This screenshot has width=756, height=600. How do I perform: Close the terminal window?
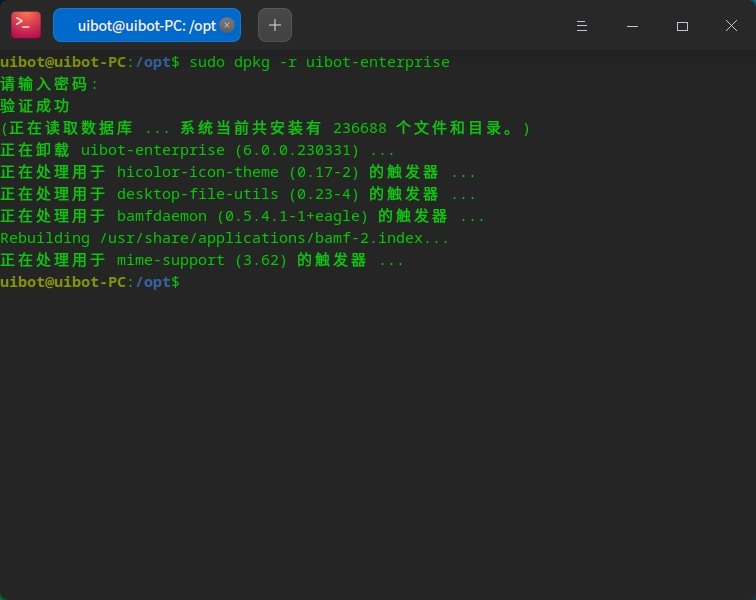(x=730, y=26)
